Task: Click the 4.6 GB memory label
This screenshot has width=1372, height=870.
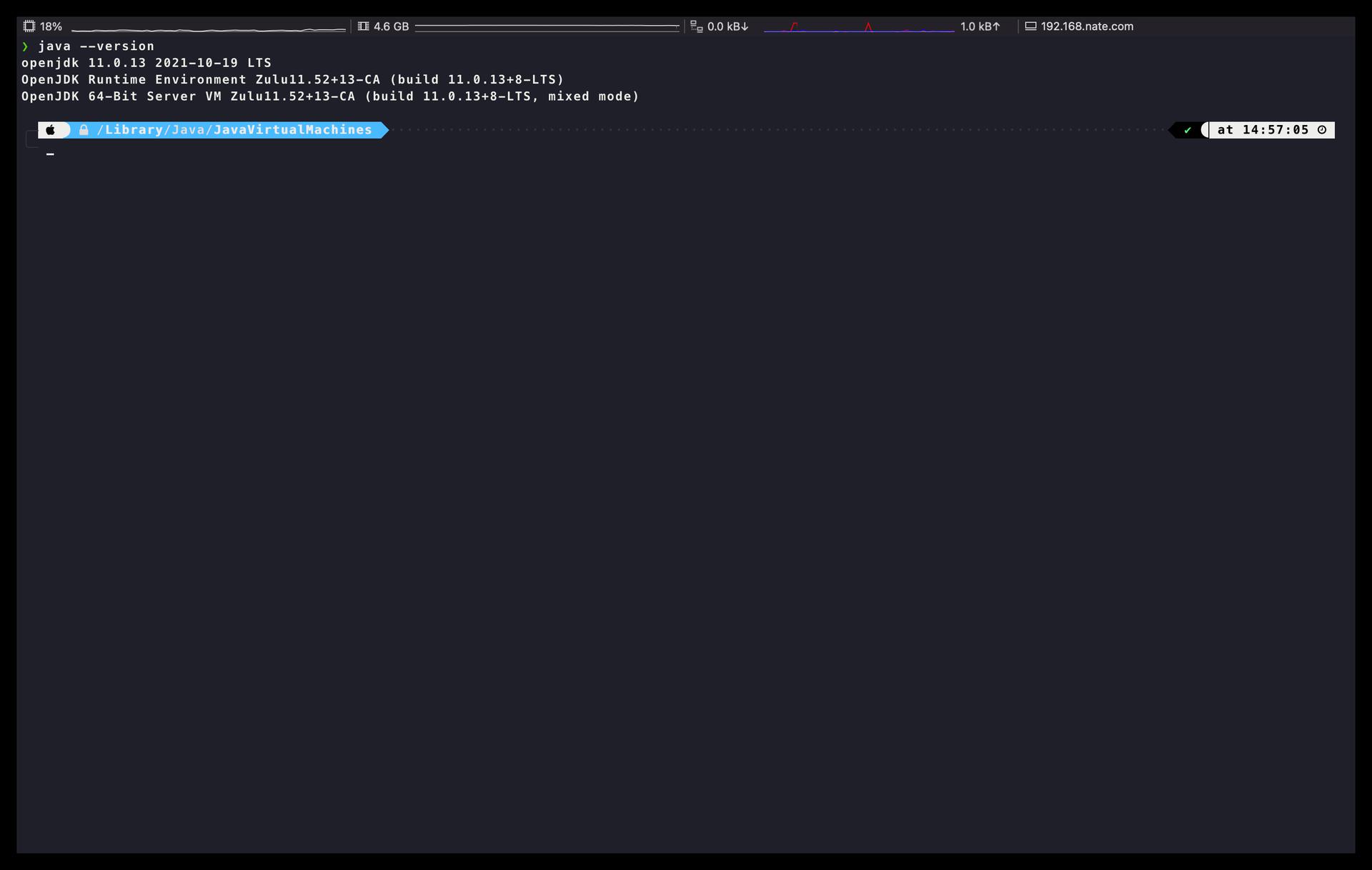Action: (391, 26)
